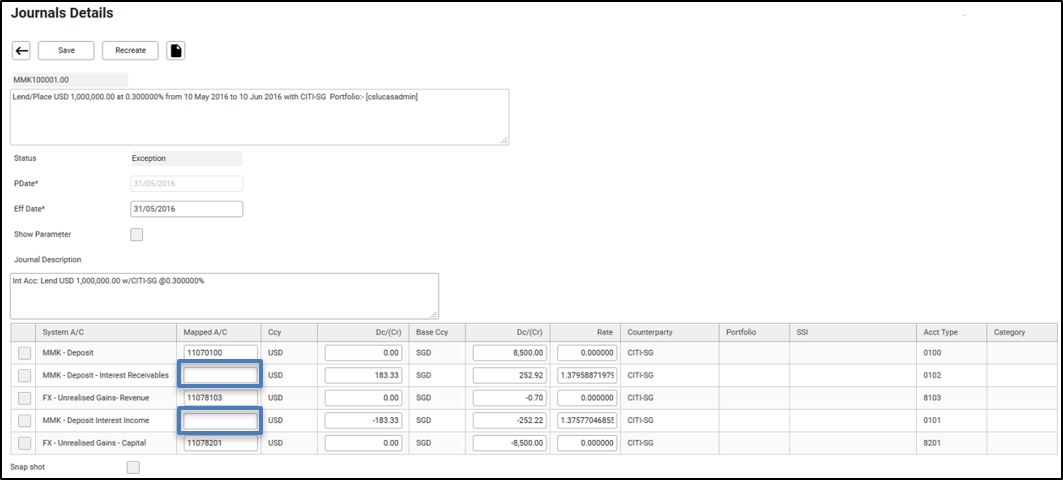Click the Rate field for MMK - Deposit row
This screenshot has height=482, width=1063.
pyautogui.click(x=586, y=353)
